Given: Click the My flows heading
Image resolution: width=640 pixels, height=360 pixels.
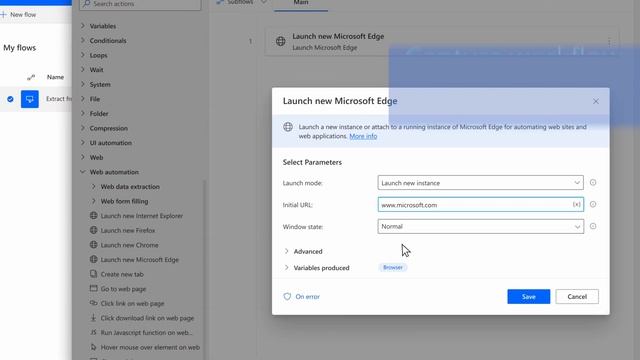Looking at the screenshot, I should [x=20, y=48].
